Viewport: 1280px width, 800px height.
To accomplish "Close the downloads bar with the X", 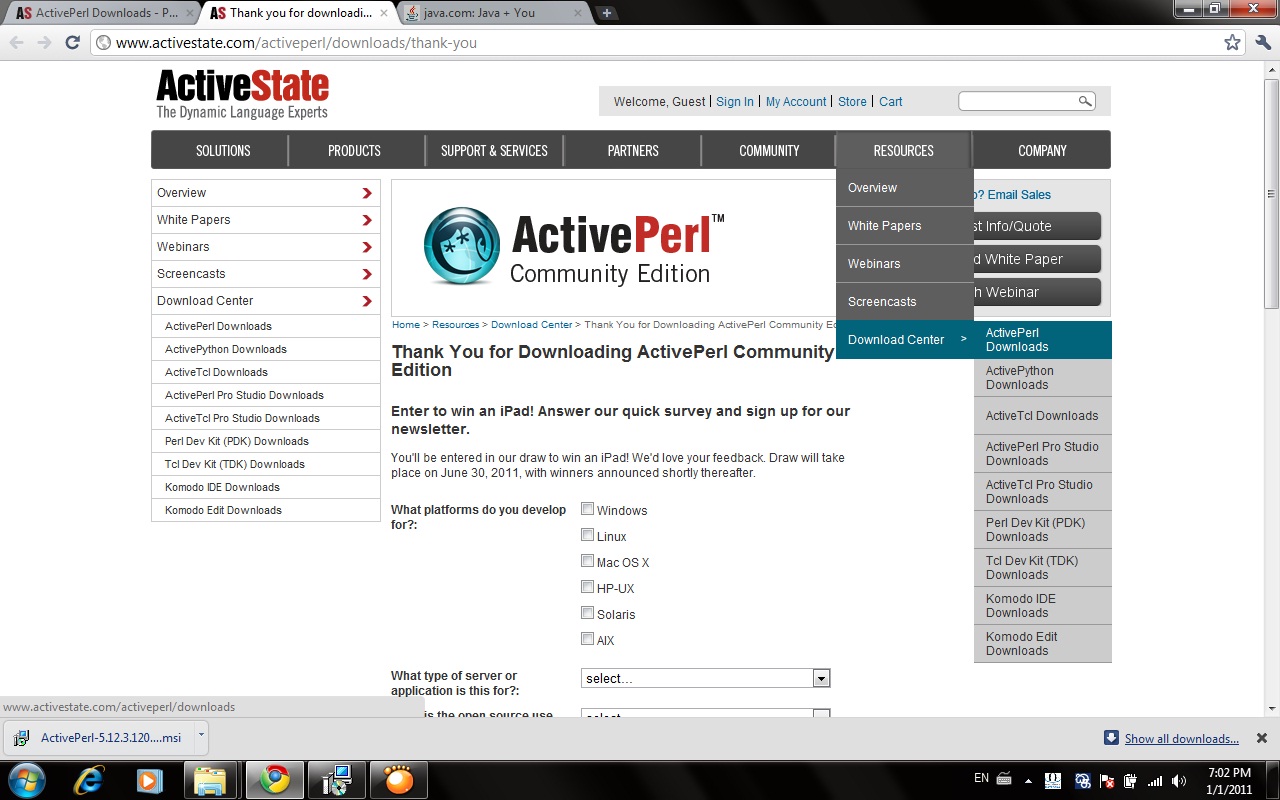I will tap(1262, 738).
